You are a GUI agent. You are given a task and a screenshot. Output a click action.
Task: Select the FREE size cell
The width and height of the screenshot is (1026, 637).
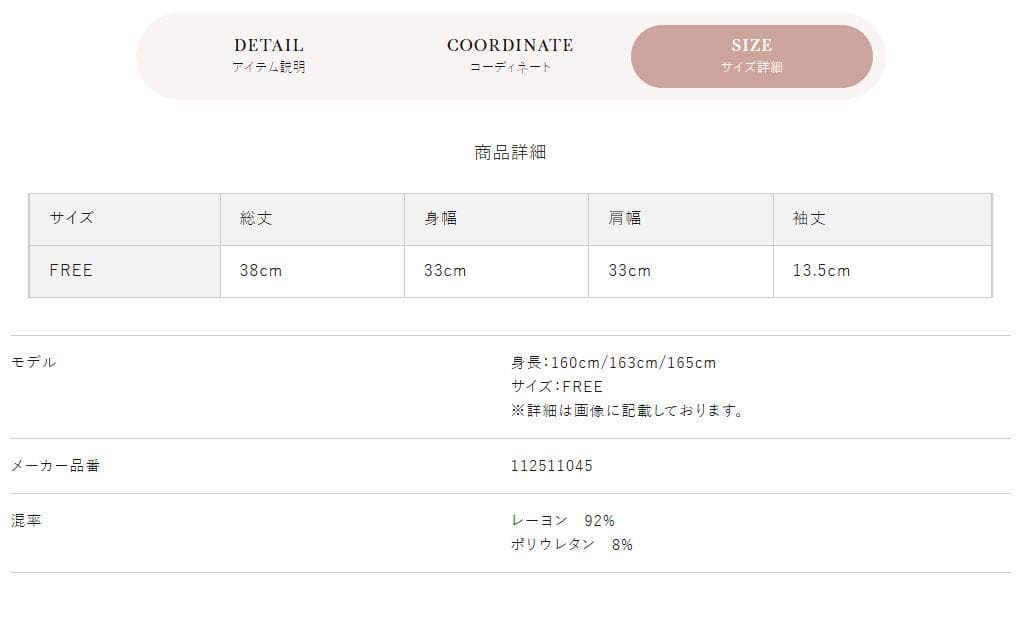click(x=124, y=271)
